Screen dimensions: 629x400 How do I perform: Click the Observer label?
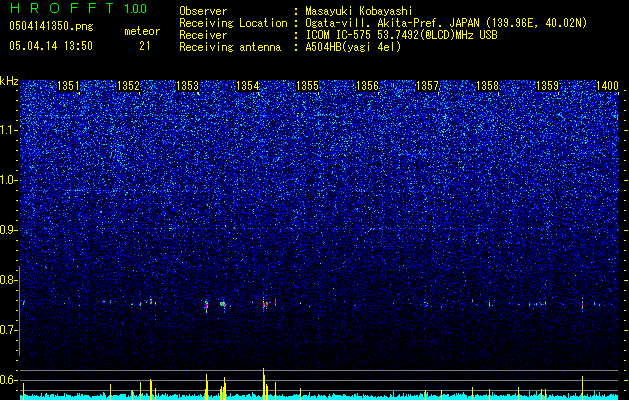point(203,11)
